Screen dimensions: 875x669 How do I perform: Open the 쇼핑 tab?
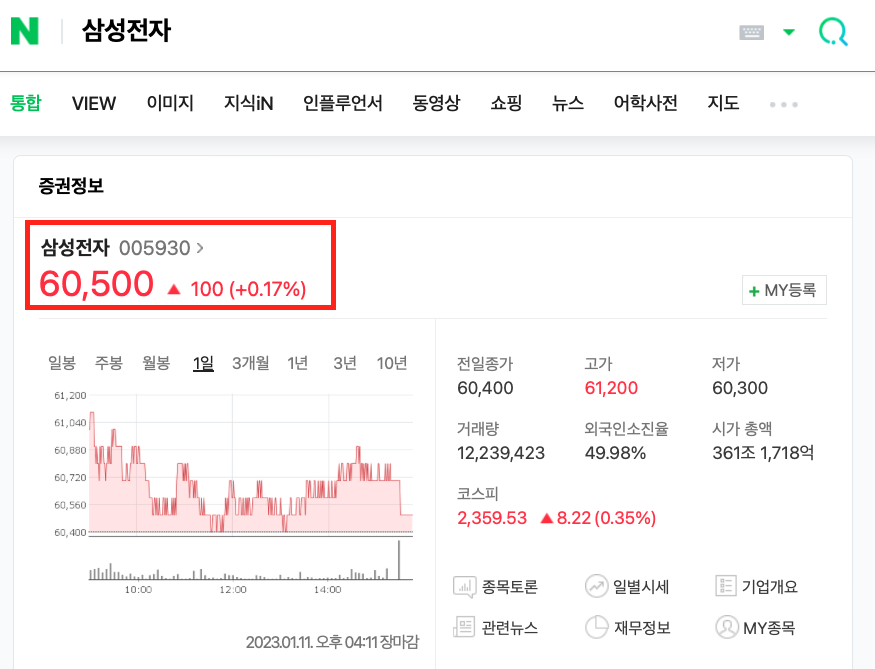click(x=506, y=103)
